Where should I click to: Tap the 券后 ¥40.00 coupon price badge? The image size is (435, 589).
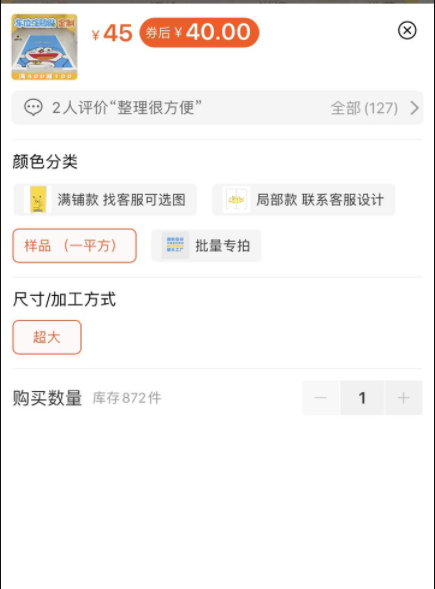199,32
